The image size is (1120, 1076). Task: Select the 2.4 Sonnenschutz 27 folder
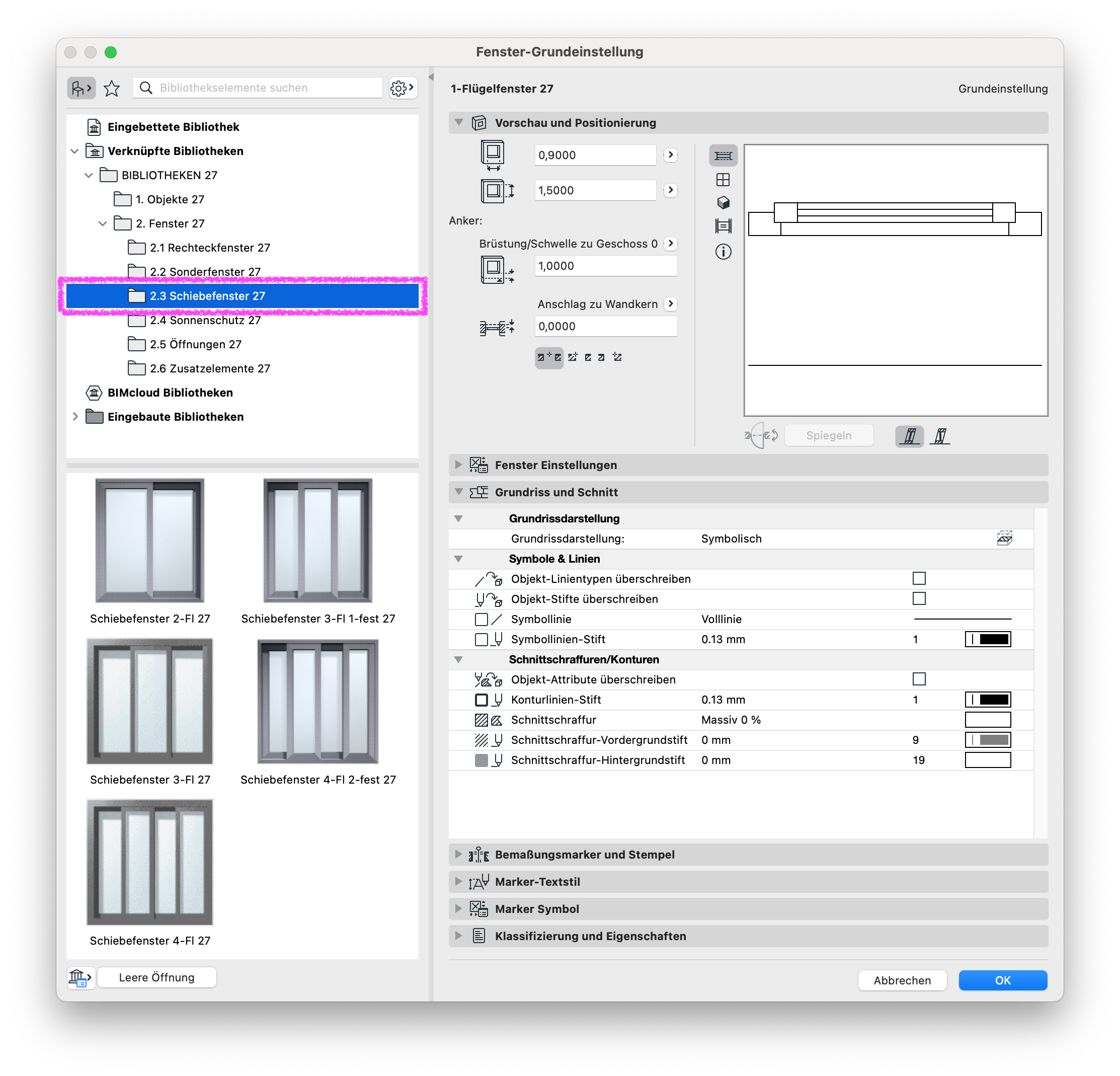193,321
